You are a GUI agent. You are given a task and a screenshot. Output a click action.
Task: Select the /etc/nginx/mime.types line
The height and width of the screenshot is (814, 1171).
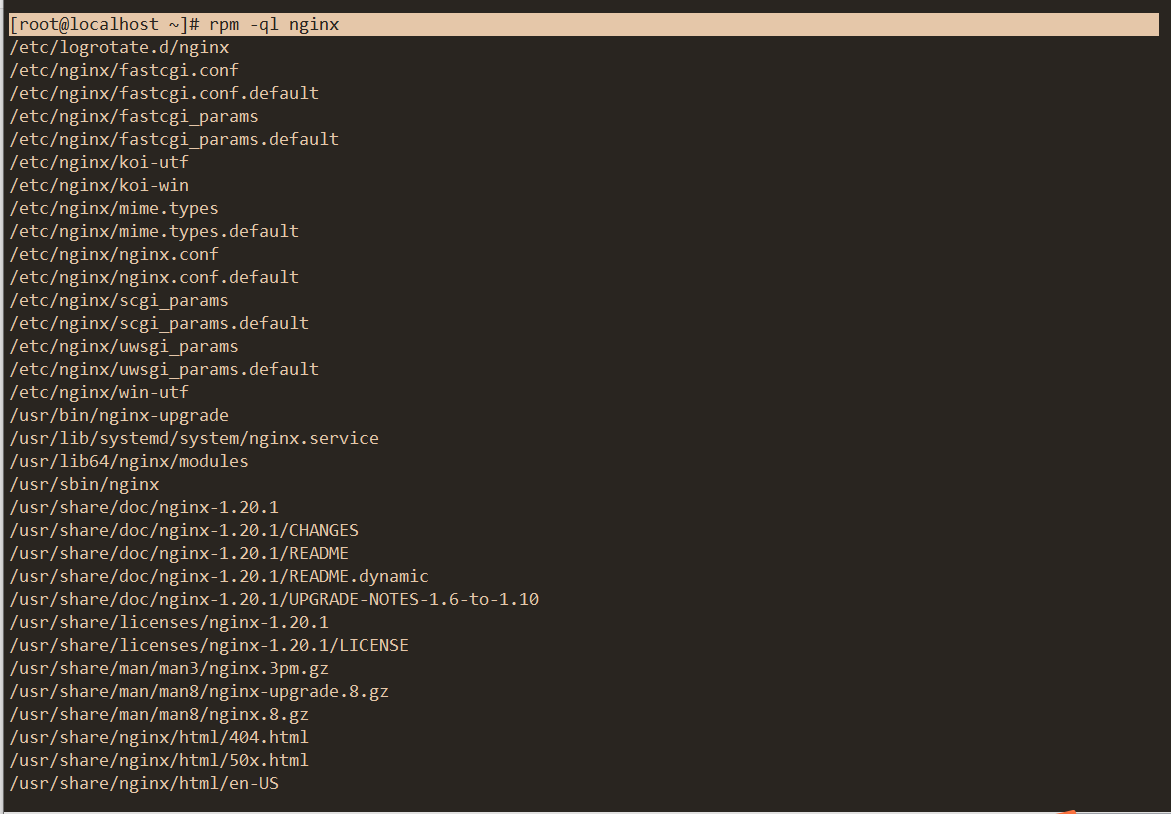pyautogui.click(x=114, y=208)
